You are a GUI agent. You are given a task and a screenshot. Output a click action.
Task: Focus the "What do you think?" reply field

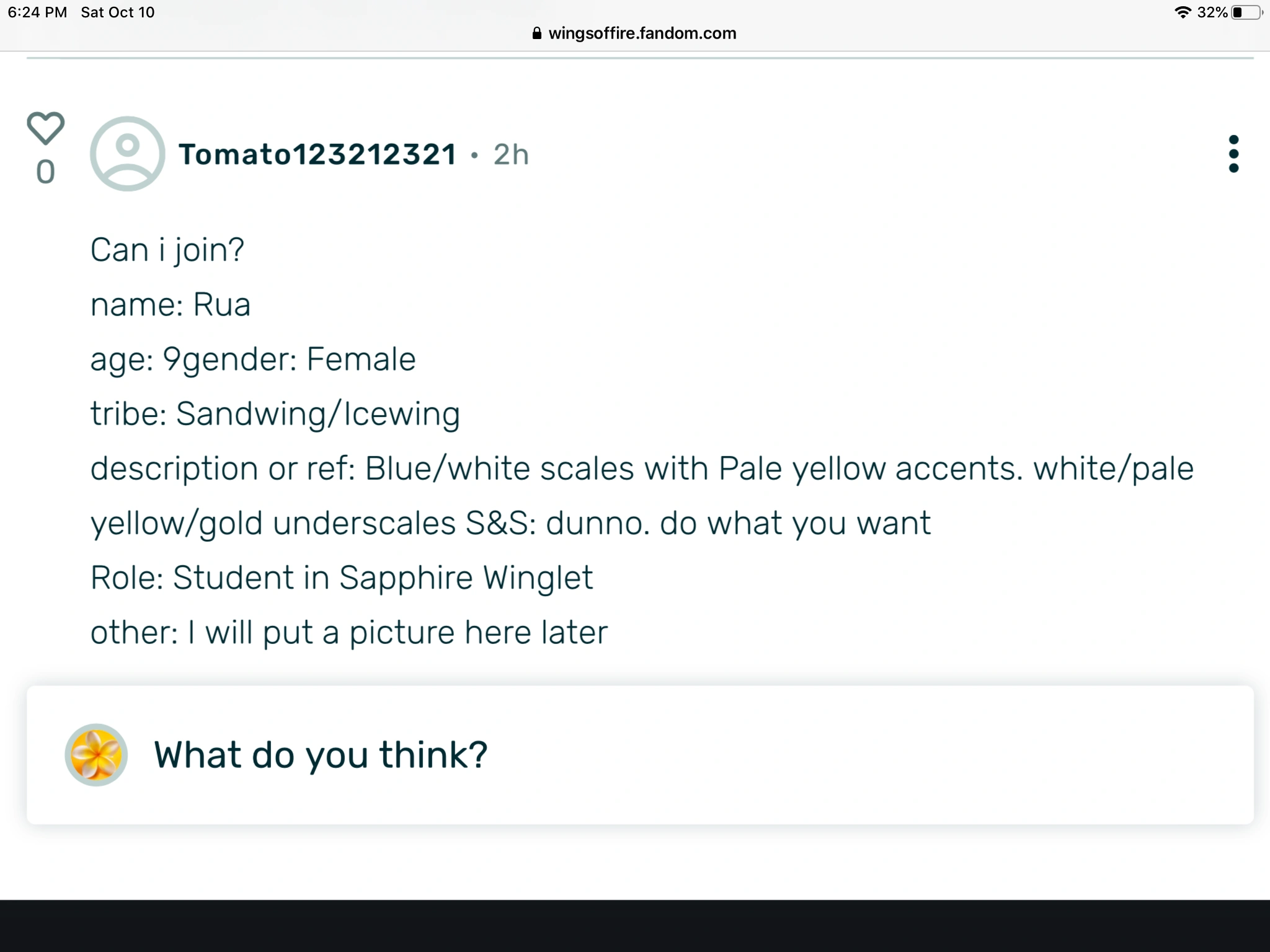point(682,755)
